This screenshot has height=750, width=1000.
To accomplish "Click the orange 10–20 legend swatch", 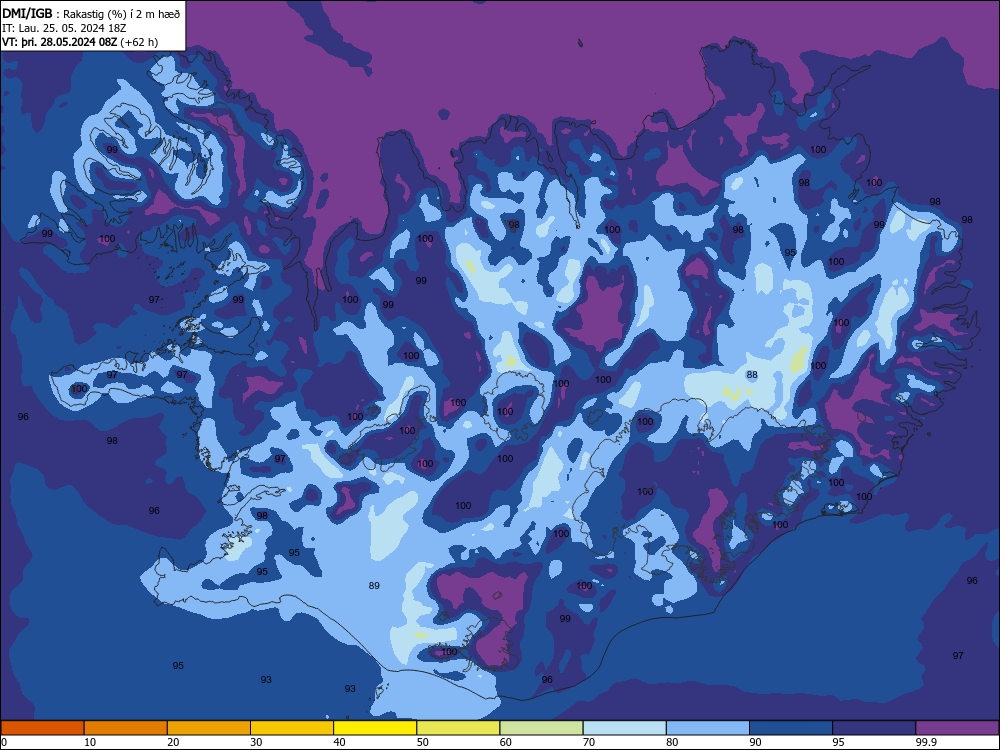I will point(126,728).
